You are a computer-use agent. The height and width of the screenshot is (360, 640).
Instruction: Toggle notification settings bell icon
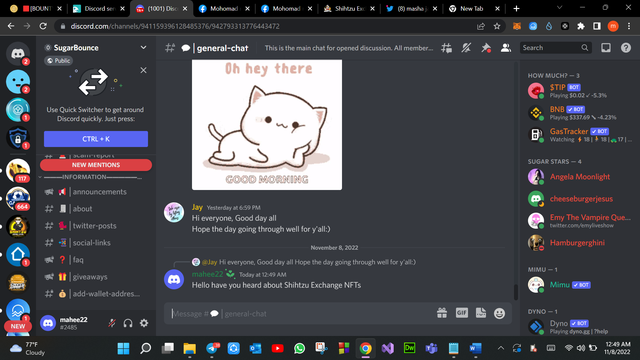(x=466, y=48)
